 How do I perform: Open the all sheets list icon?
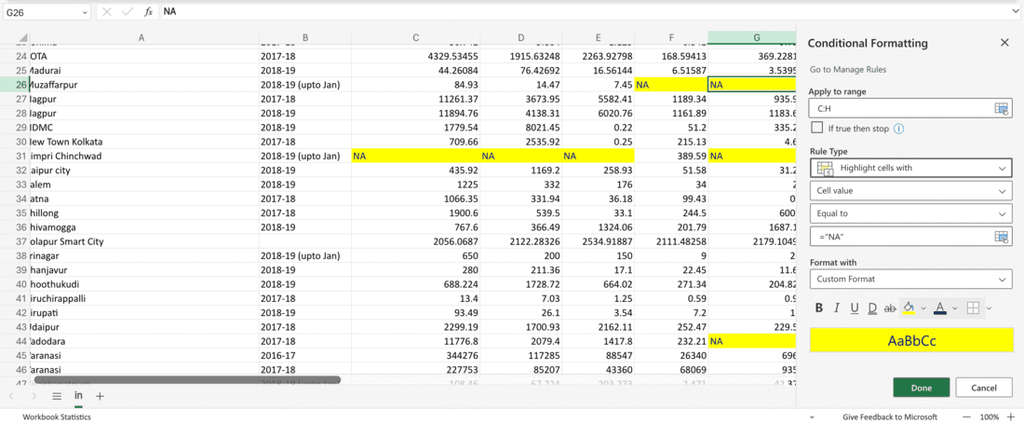57,396
